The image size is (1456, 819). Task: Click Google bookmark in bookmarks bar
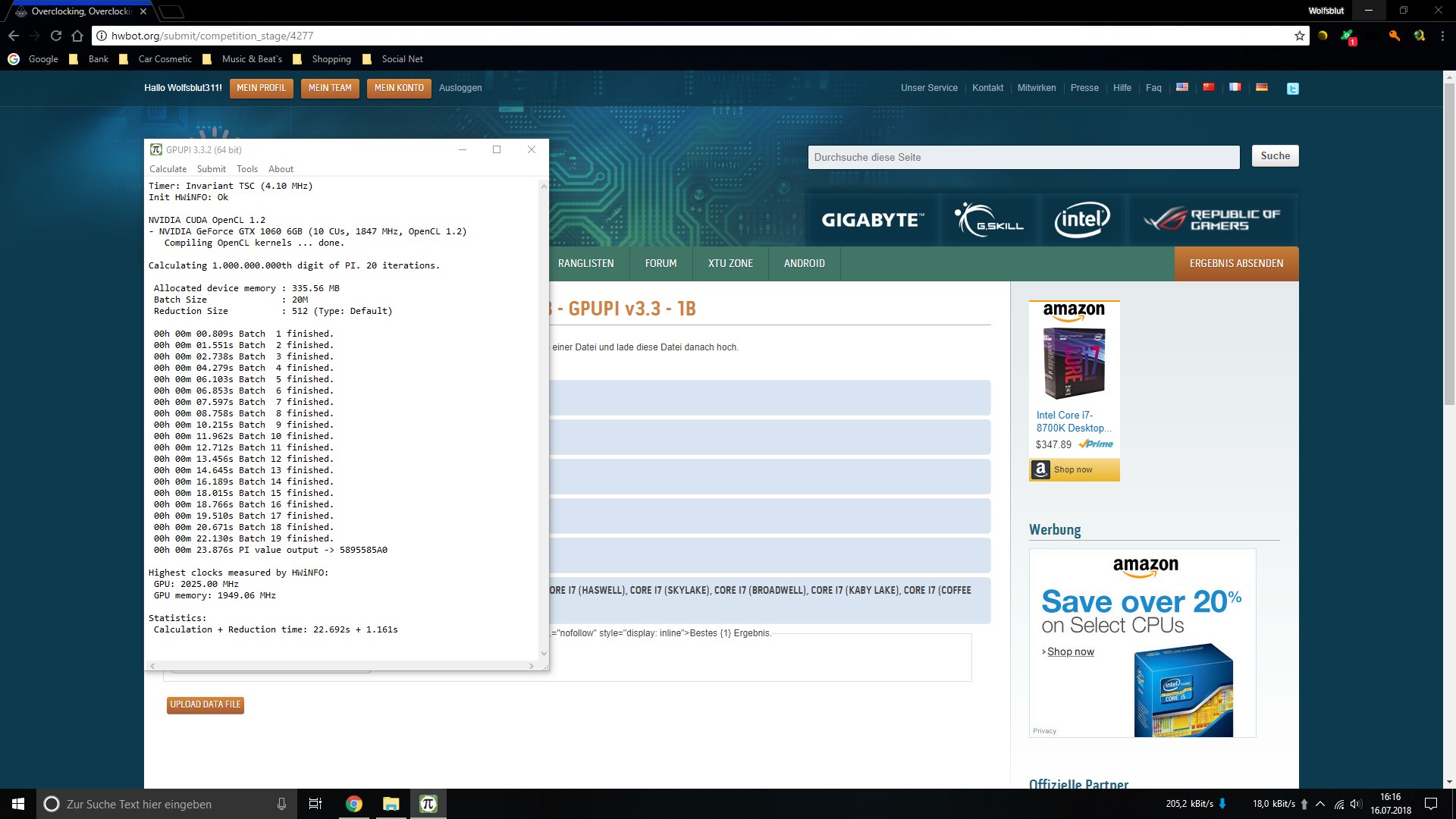pyautogui.click(x=33, y=59)
